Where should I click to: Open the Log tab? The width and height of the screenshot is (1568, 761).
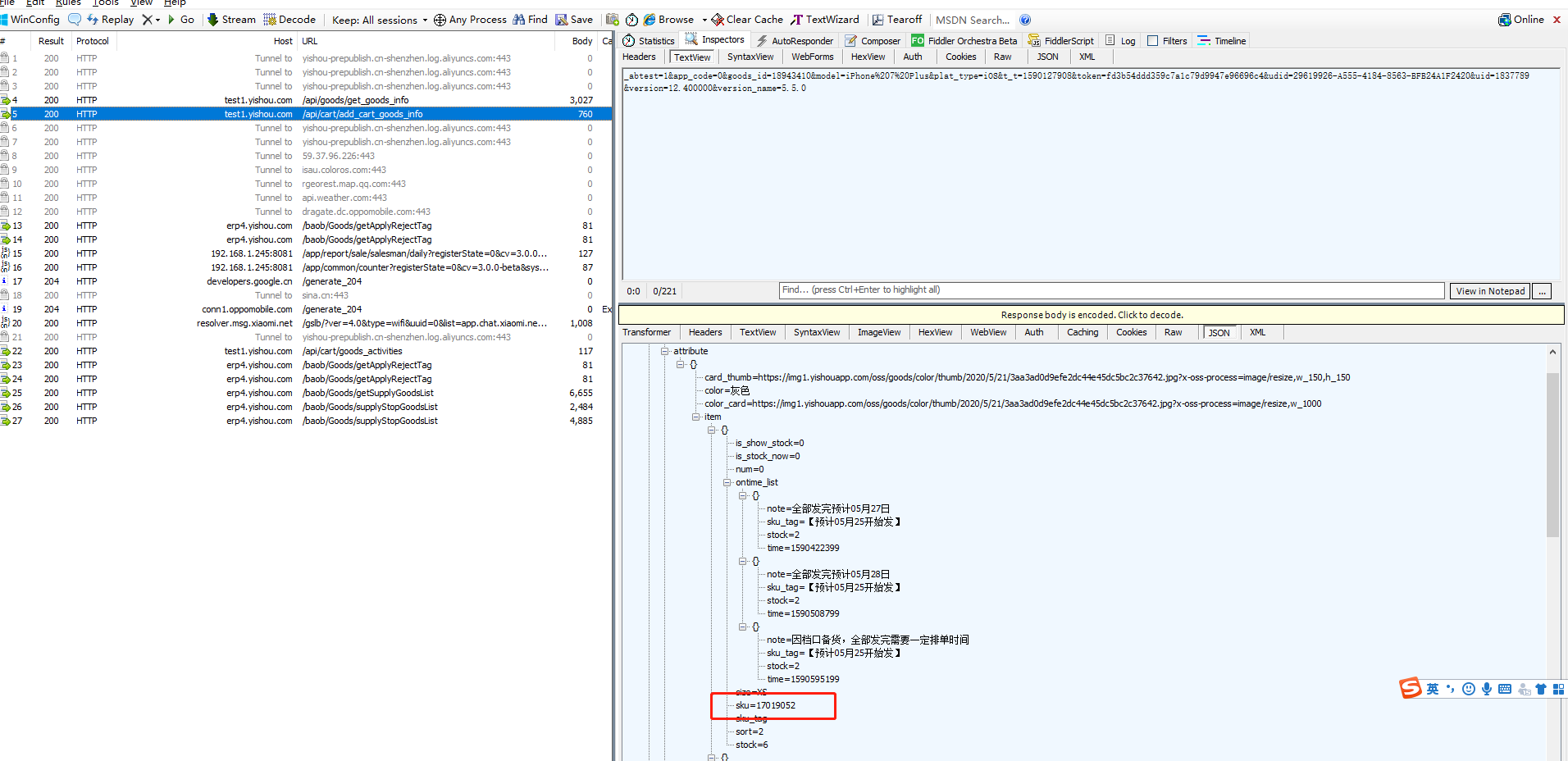coord(1120,40)
